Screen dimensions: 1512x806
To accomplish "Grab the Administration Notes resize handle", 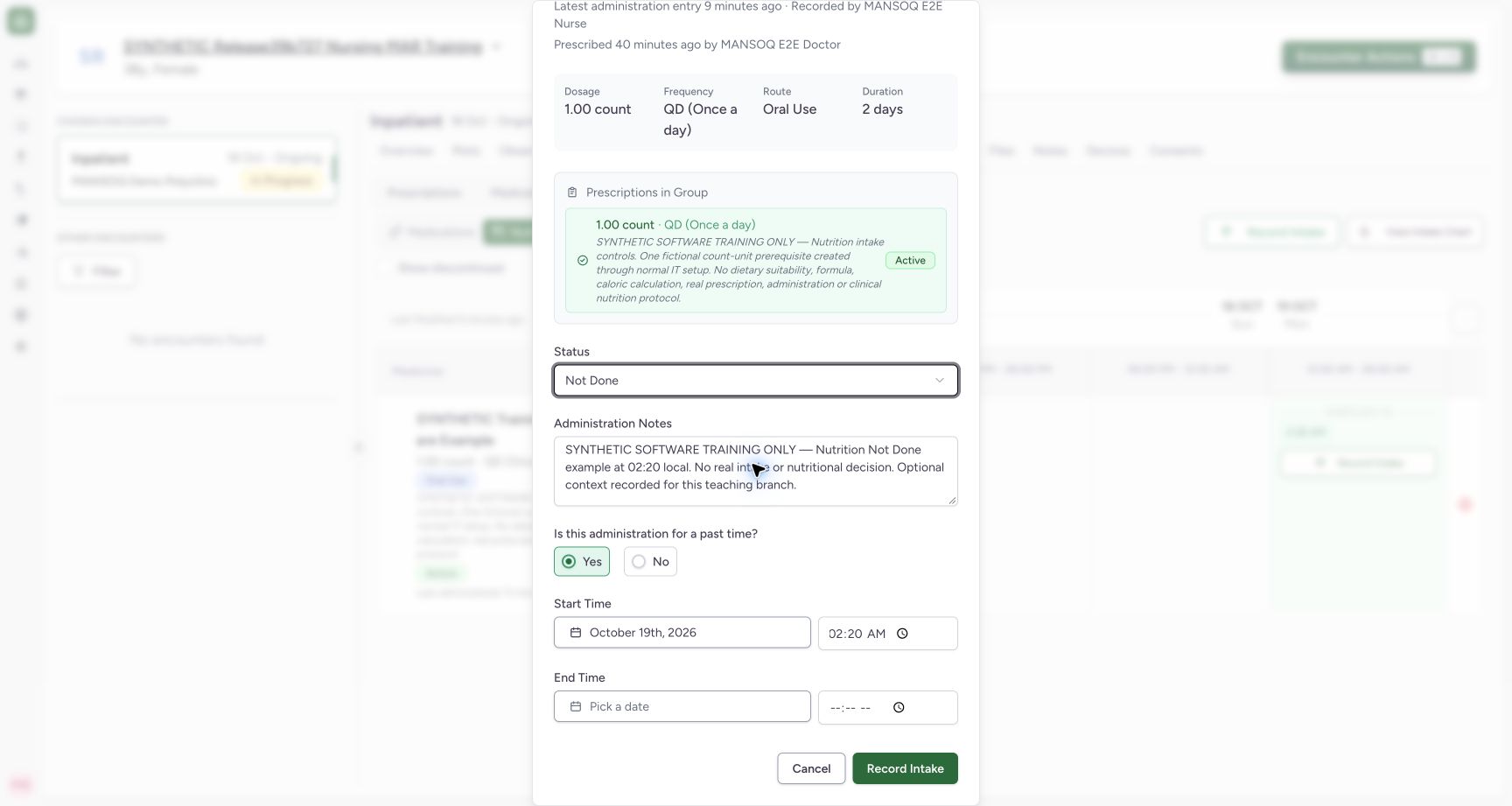I will click(952, 501).
